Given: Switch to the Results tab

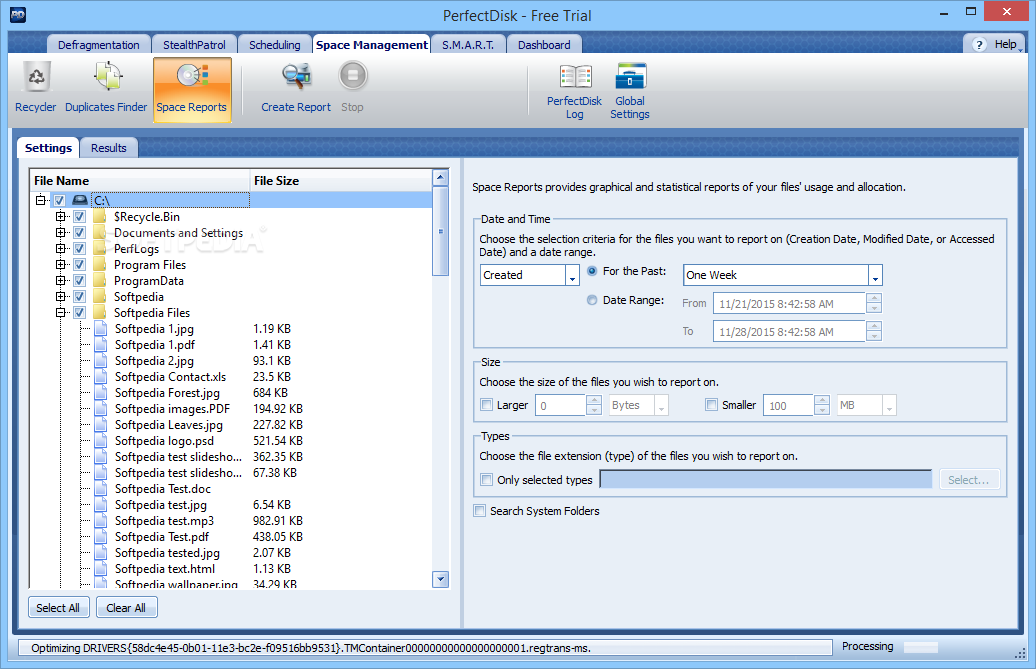Looking at the screenshot, I should tap(108, 148).
